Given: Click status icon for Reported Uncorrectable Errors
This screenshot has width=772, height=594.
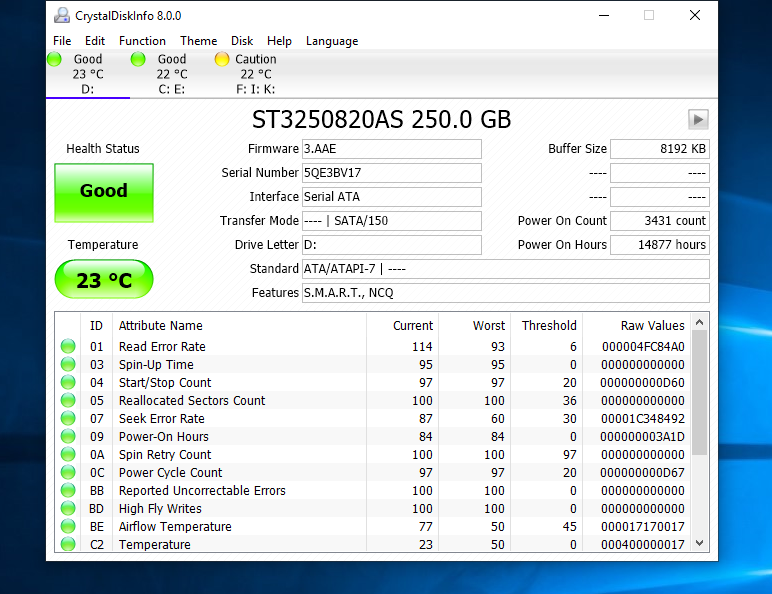Looking at the screenshot, I should [x=68, y=490].
